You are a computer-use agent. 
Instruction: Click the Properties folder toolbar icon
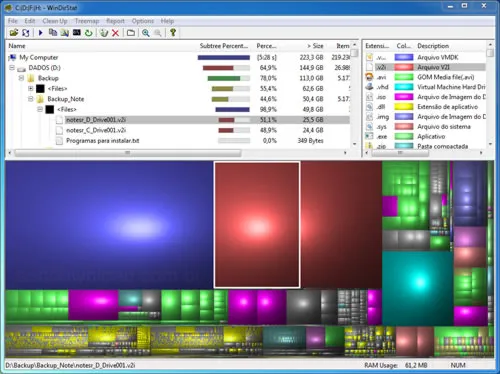pos(131,33)
